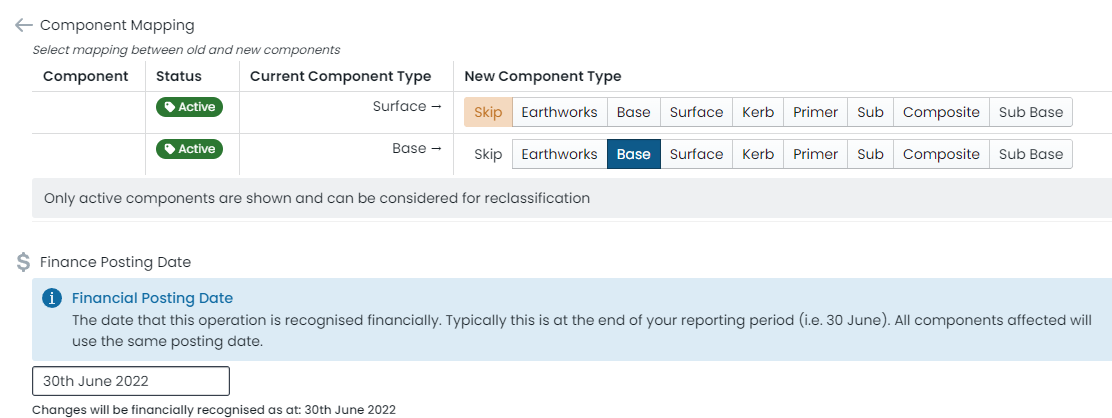Click the Active tag in the Base row
This screenshot has width=1112, height=418.
189,149
